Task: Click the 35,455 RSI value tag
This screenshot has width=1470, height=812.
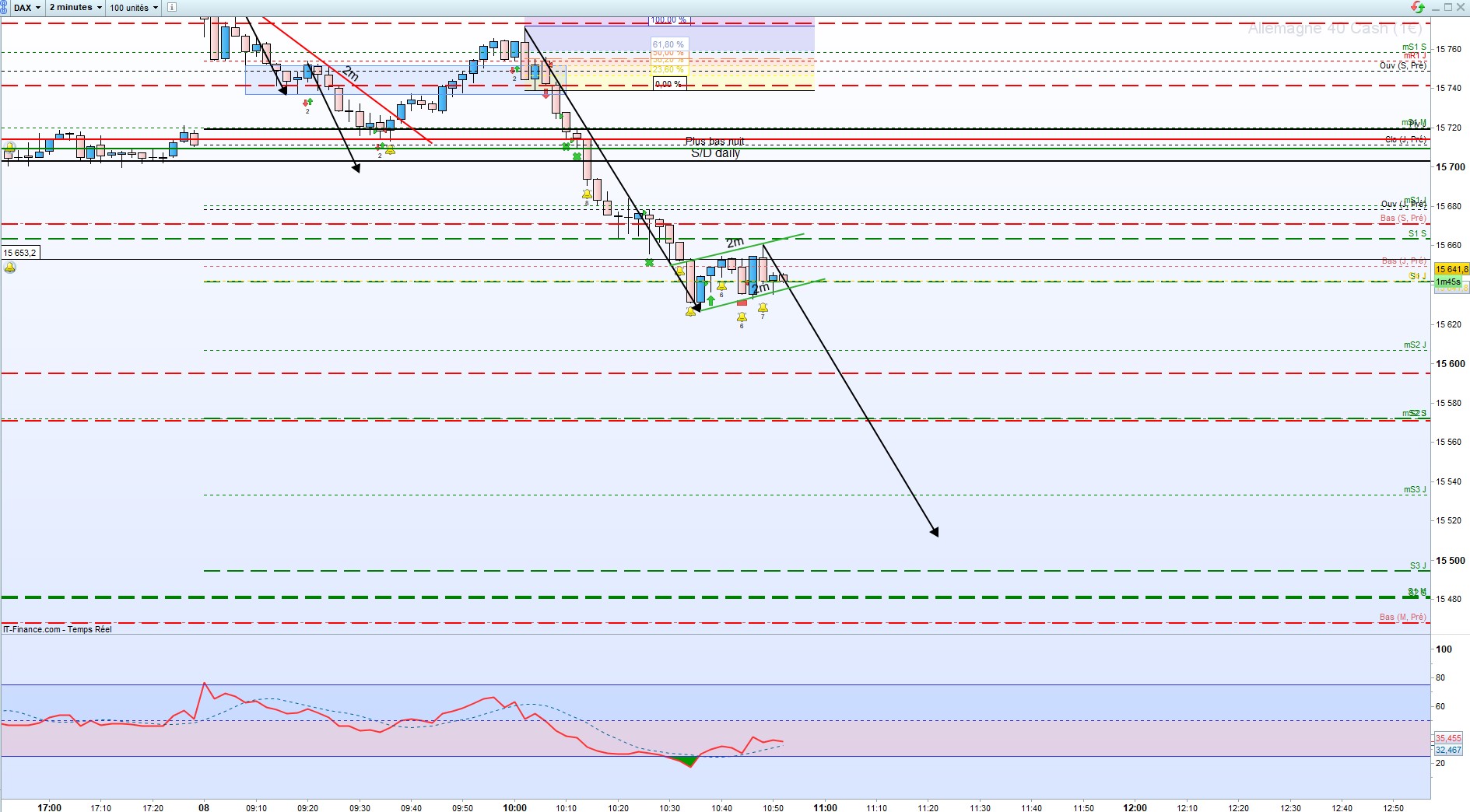Action: tap(1448, 738)
